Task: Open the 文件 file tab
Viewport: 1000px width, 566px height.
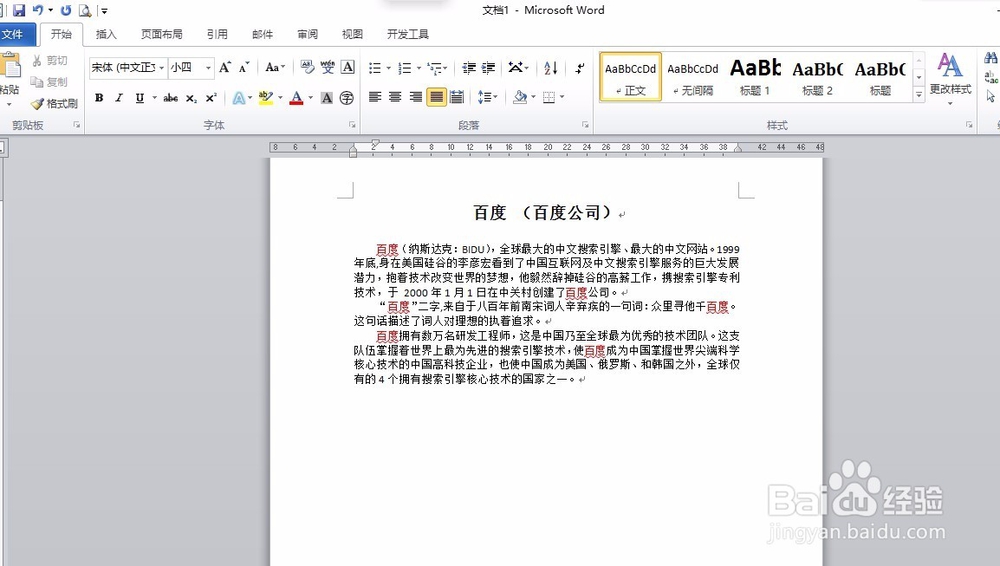Action: 15,34
